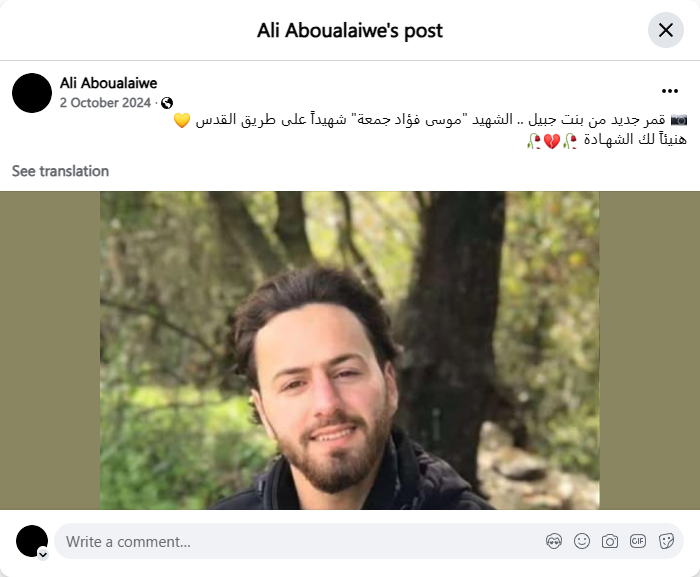Screen dimensions: 700x577
Task: Attach a photo using the camera icon
Action: point(610,541)
